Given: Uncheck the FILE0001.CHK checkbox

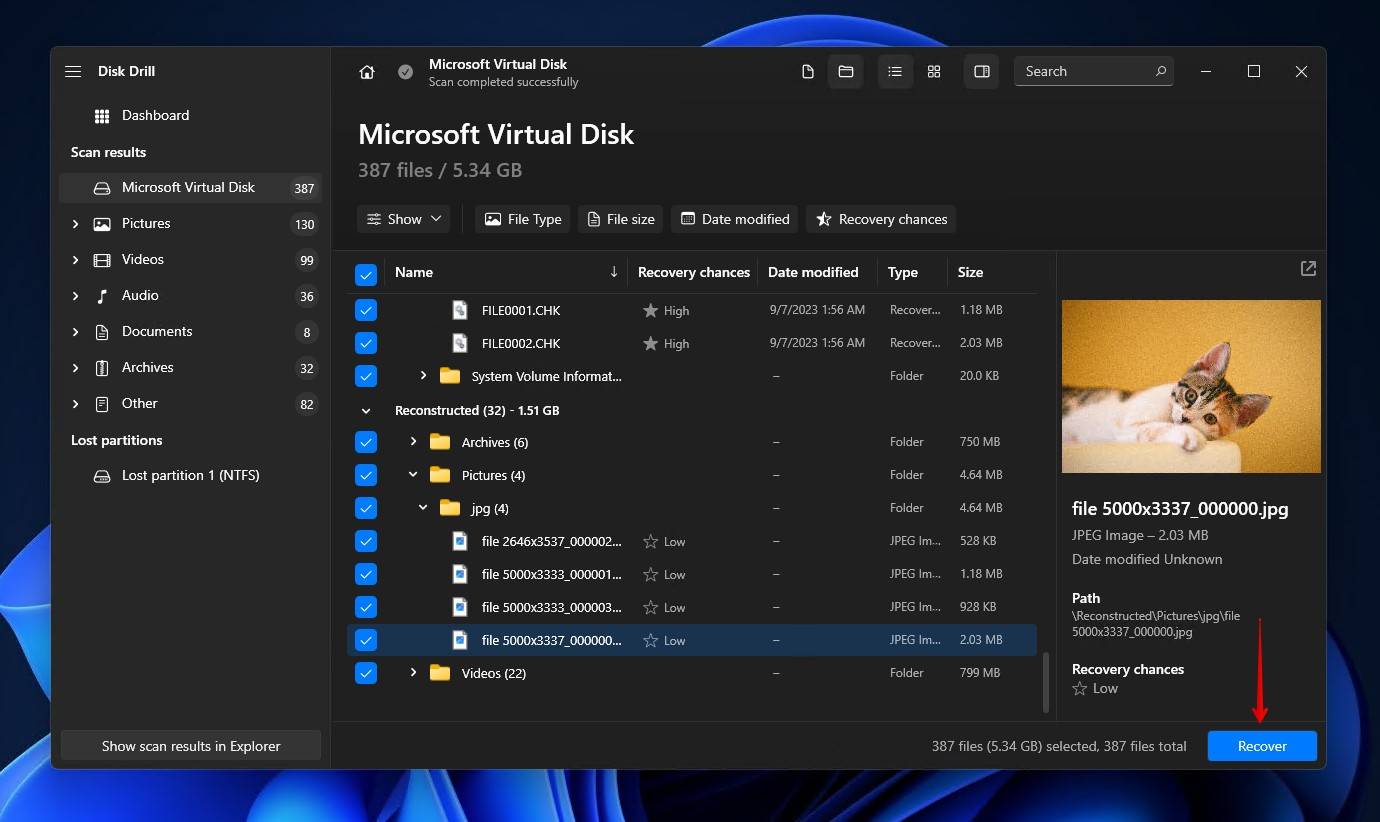Looking at the screenshot, I should point(366,311).
